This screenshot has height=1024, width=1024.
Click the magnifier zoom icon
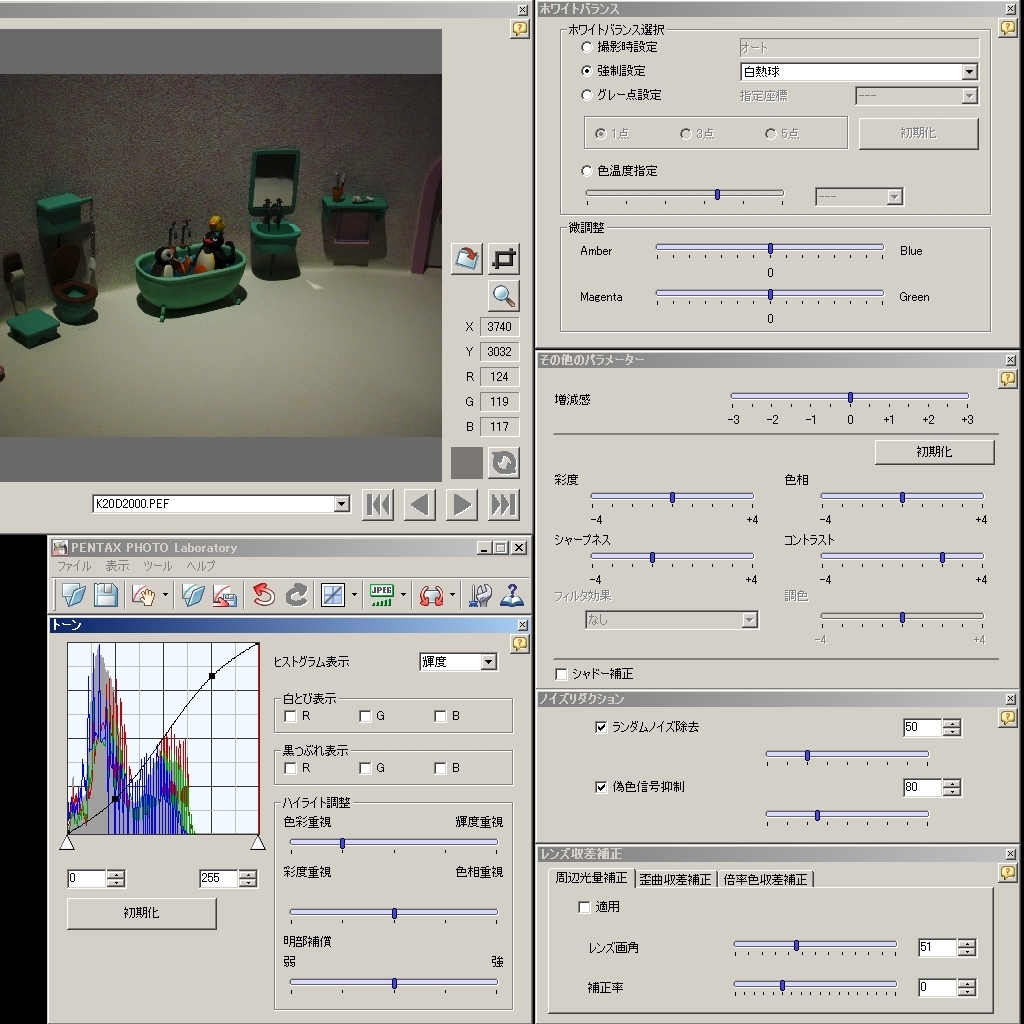[x=503, y=296]
